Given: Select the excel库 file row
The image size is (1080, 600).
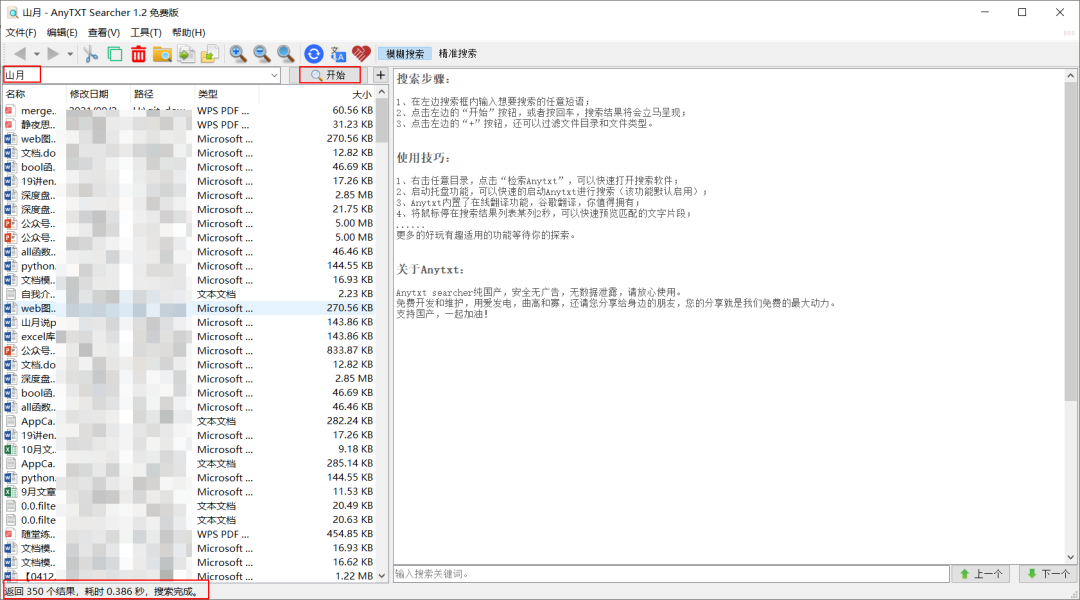Looking at the screenshot, I should [x=189, y=336].
